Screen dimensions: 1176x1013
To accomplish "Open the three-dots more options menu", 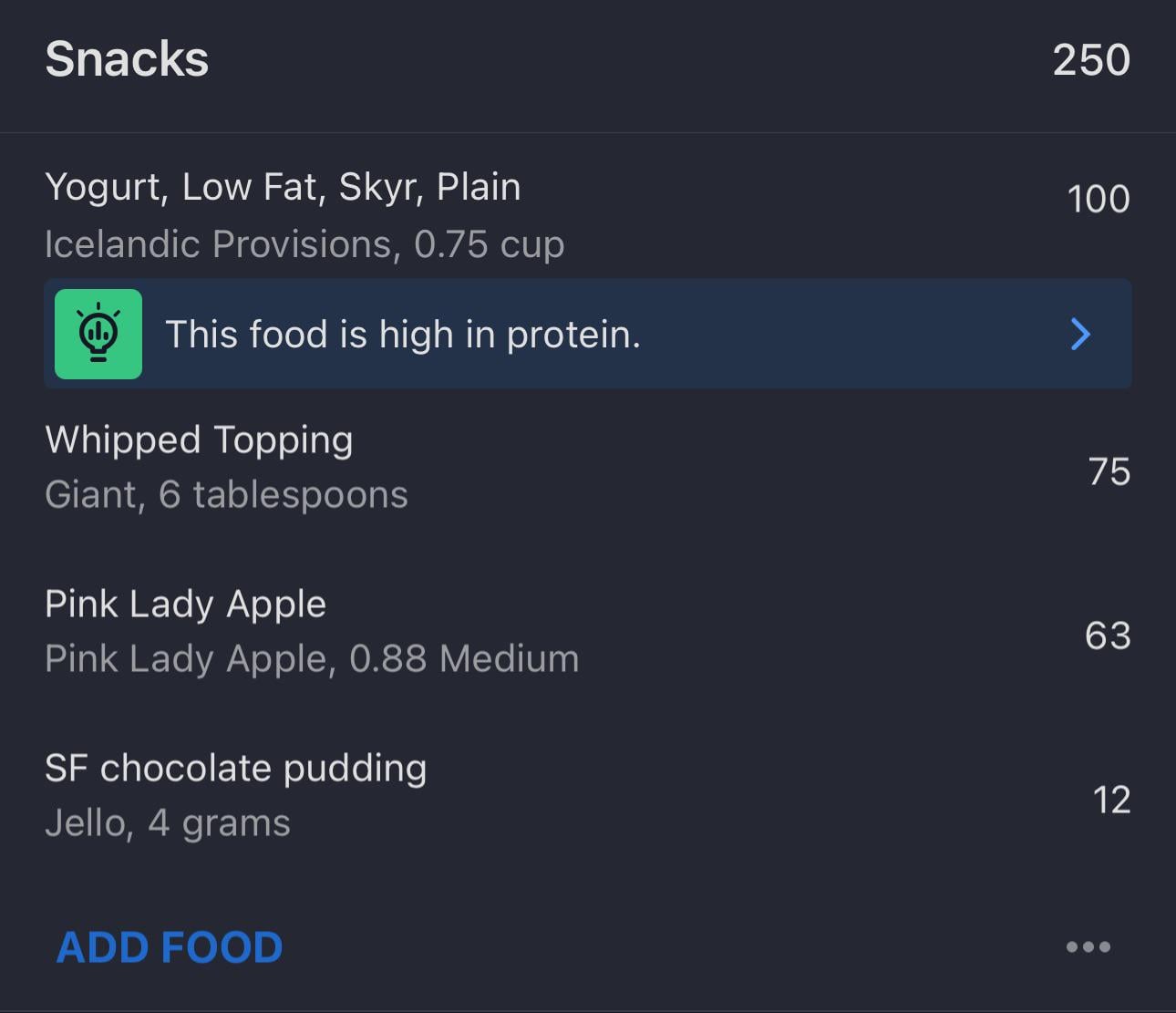I will point(1088,946).
